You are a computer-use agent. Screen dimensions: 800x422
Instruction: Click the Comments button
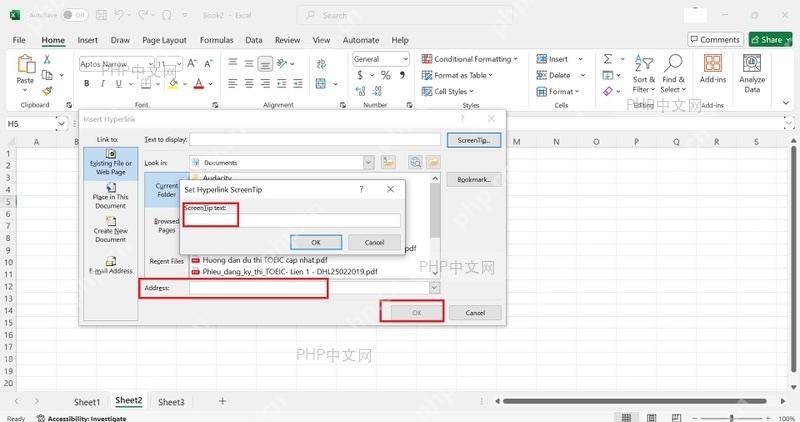pyautogui.click(x=715, y=40)
